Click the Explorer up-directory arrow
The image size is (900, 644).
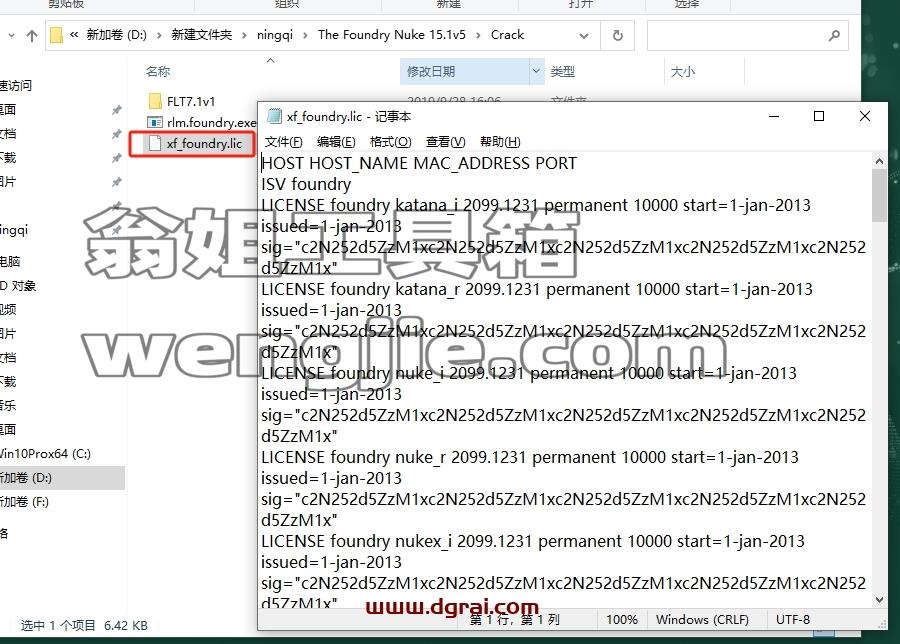(32, 36)
